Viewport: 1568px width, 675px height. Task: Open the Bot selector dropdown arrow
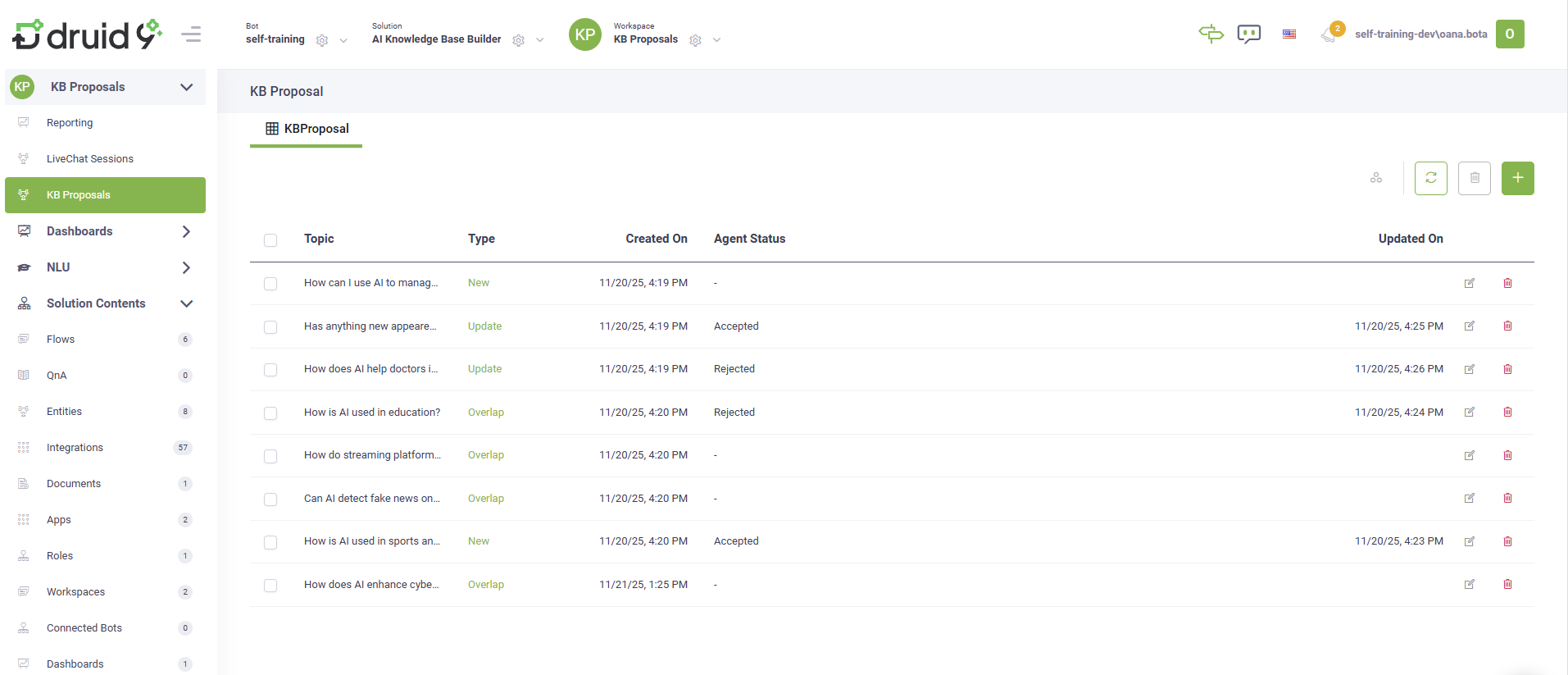coord(343,40)
